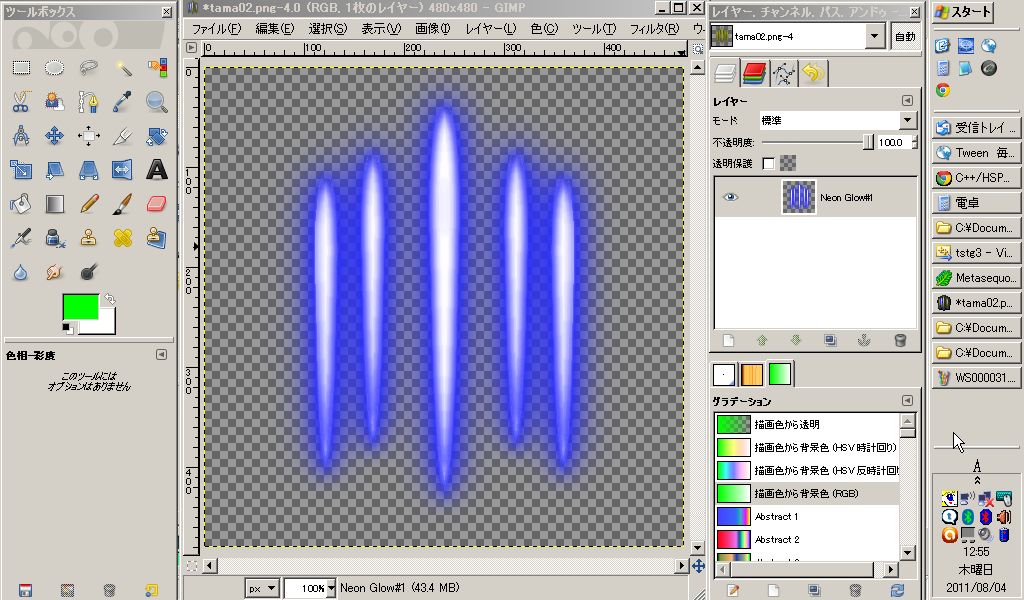Switch to the Undo History tab
Image resolution: width=1024 pixels, height=600 pixels.
(813, 73)
